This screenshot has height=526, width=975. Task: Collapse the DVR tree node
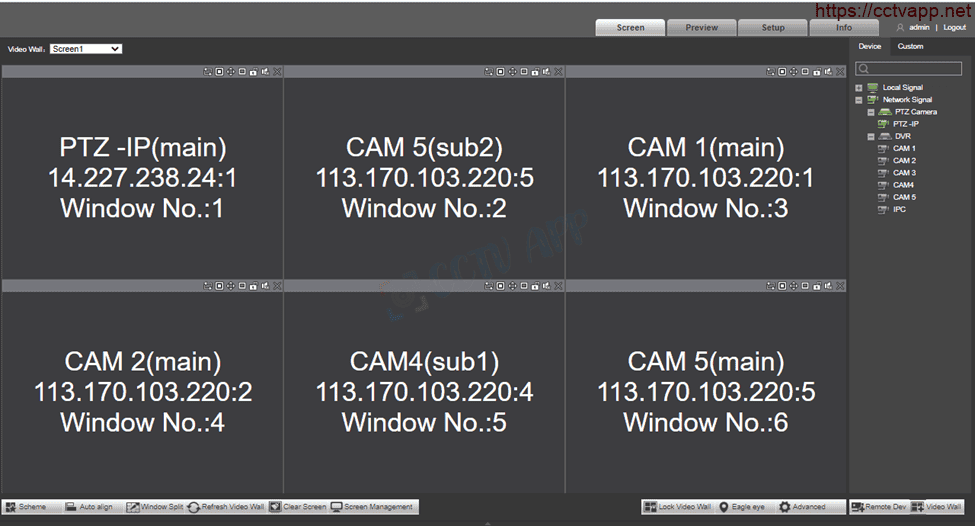[x=871, y=136]
